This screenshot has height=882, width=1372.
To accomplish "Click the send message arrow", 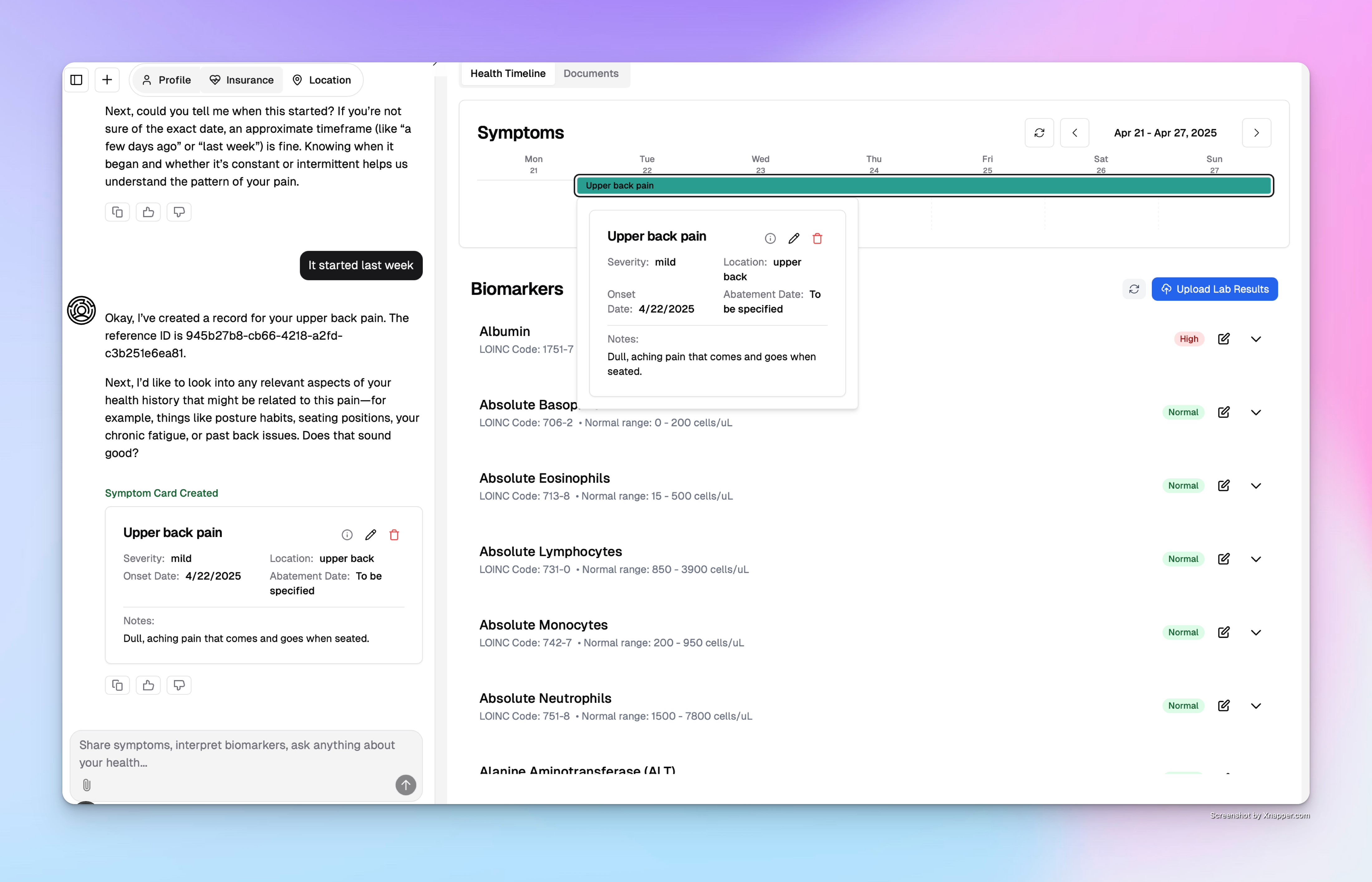I will click(406, 785).
